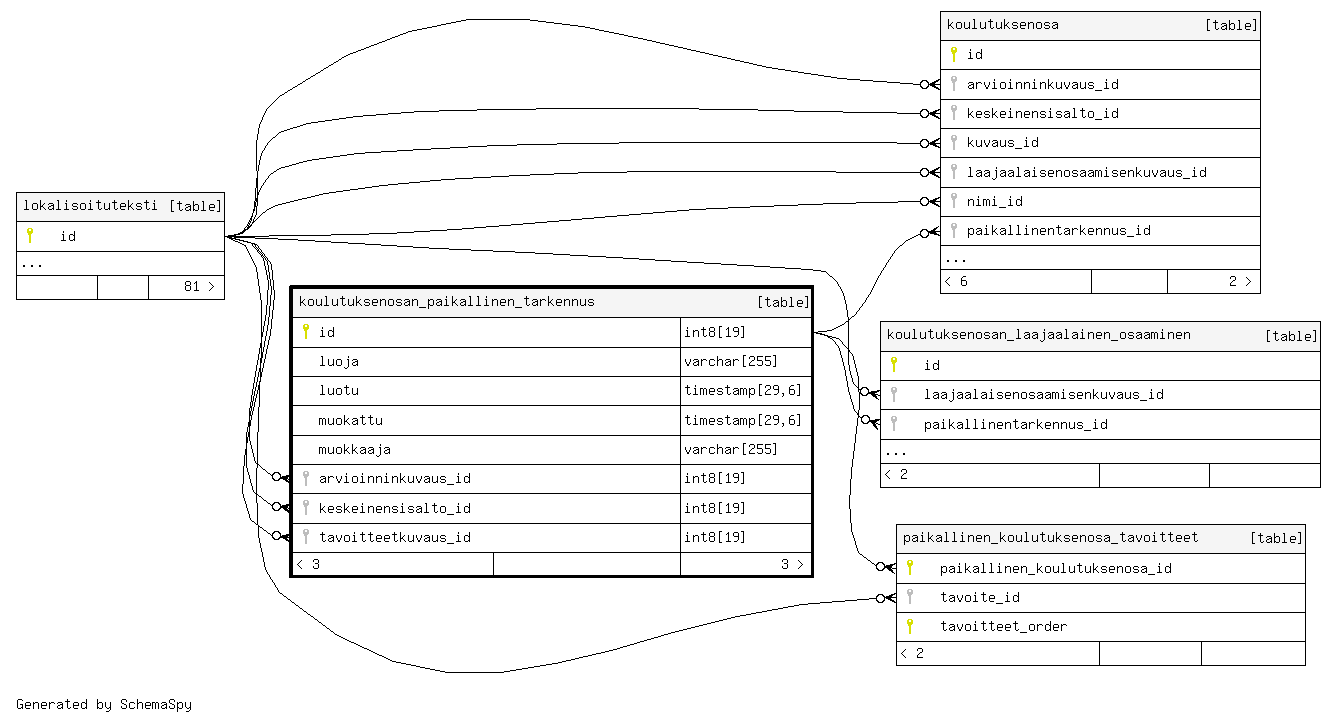
Task: Expand the '...' row in koulutuksenosa table
Action: click(956, 258)
